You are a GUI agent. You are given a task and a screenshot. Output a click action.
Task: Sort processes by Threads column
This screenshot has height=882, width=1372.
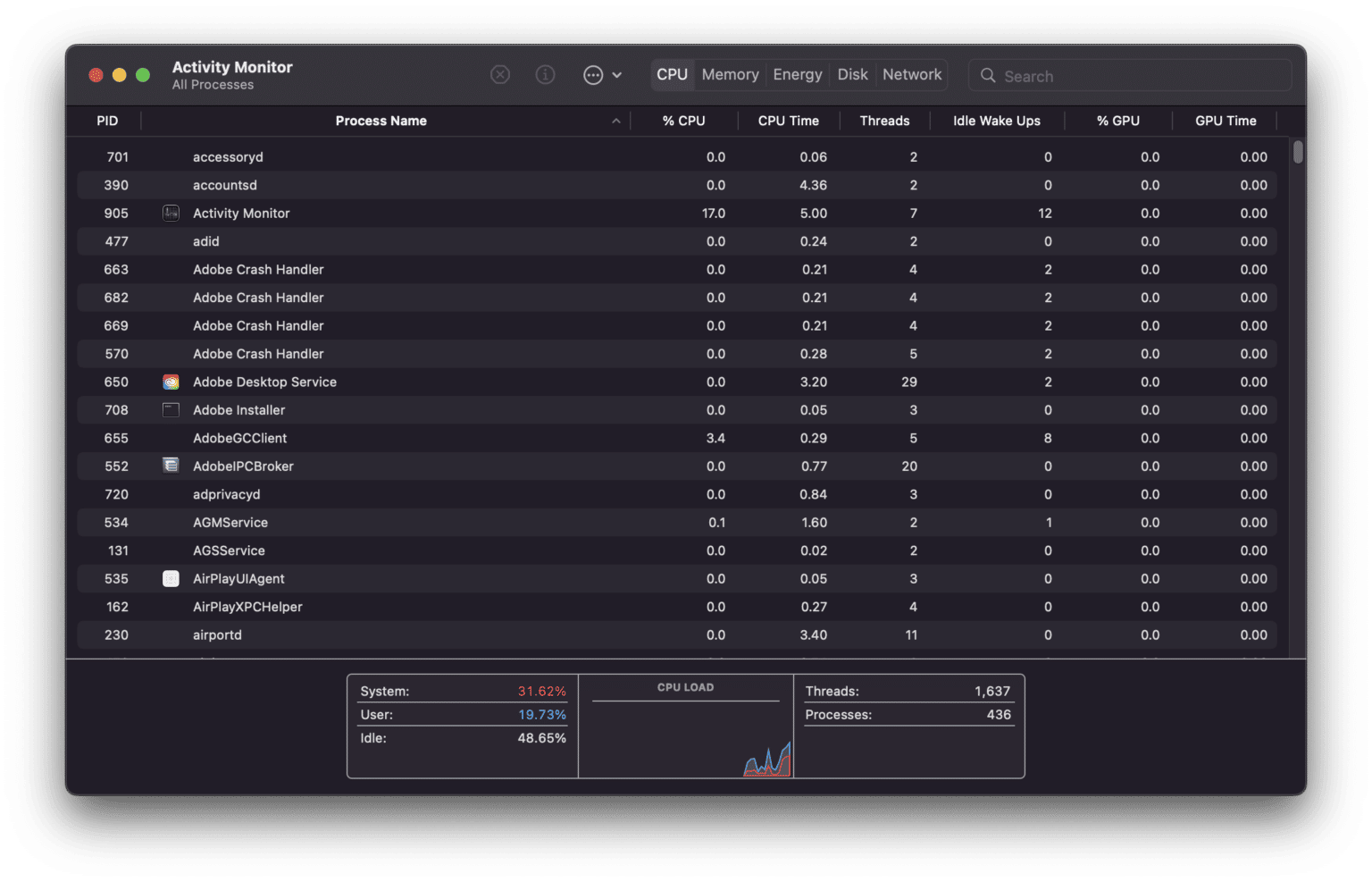(x=884, y=120)
